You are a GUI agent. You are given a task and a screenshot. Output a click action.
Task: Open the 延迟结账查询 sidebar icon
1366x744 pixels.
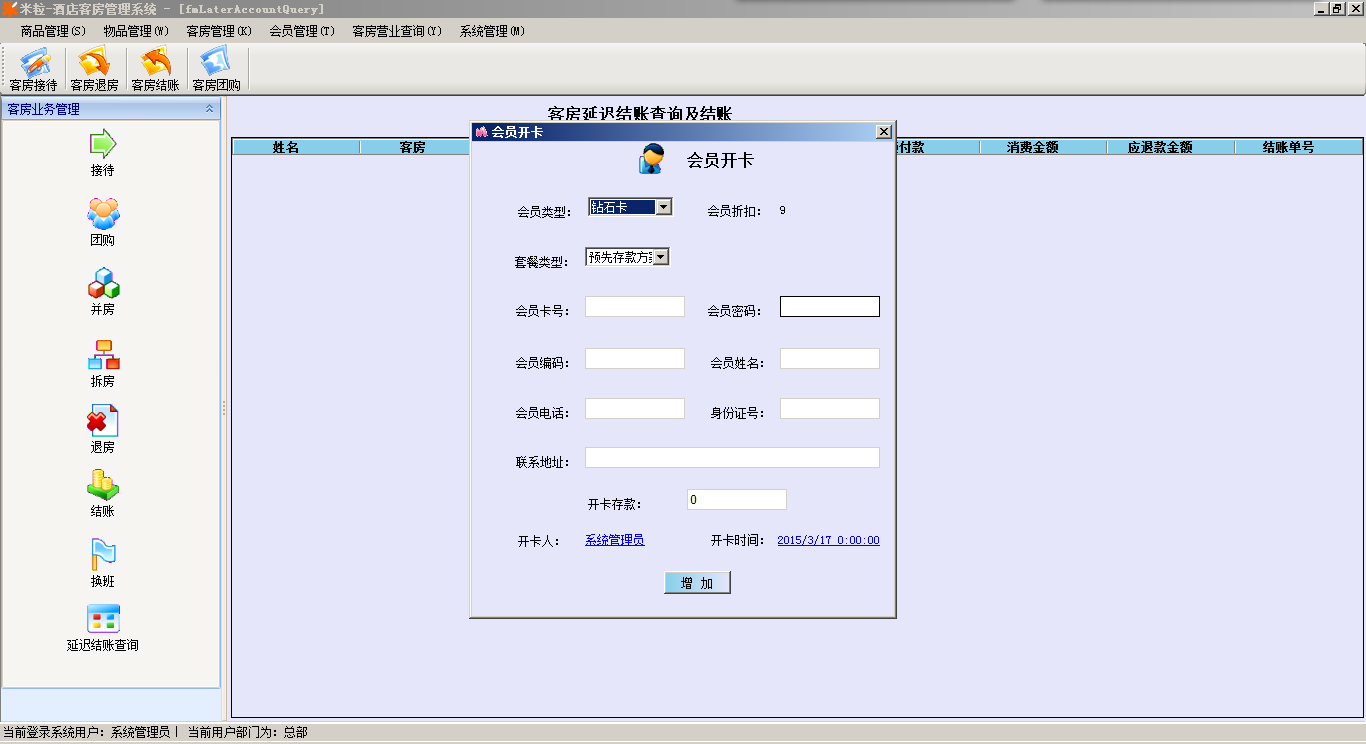[103, 619]
